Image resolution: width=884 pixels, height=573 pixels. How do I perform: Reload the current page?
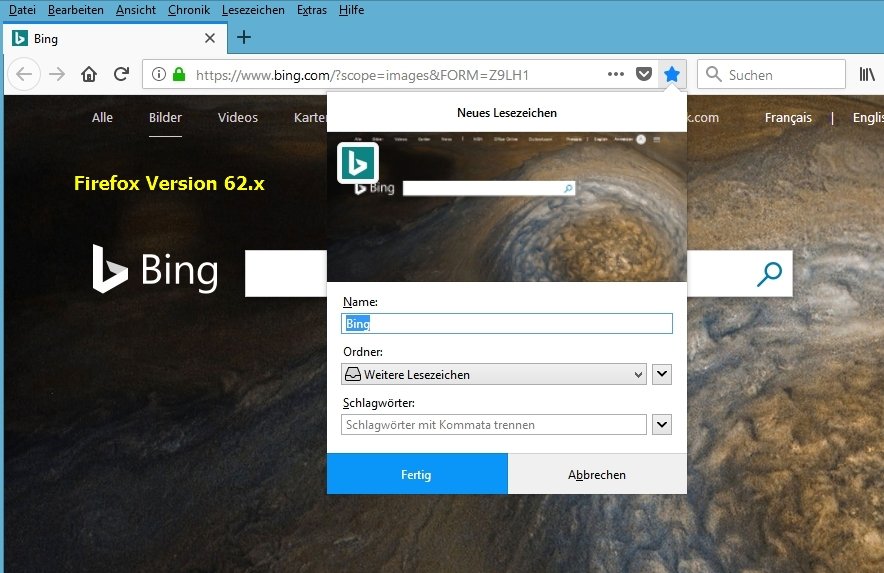pyautogui.click(x=121, y=74)
